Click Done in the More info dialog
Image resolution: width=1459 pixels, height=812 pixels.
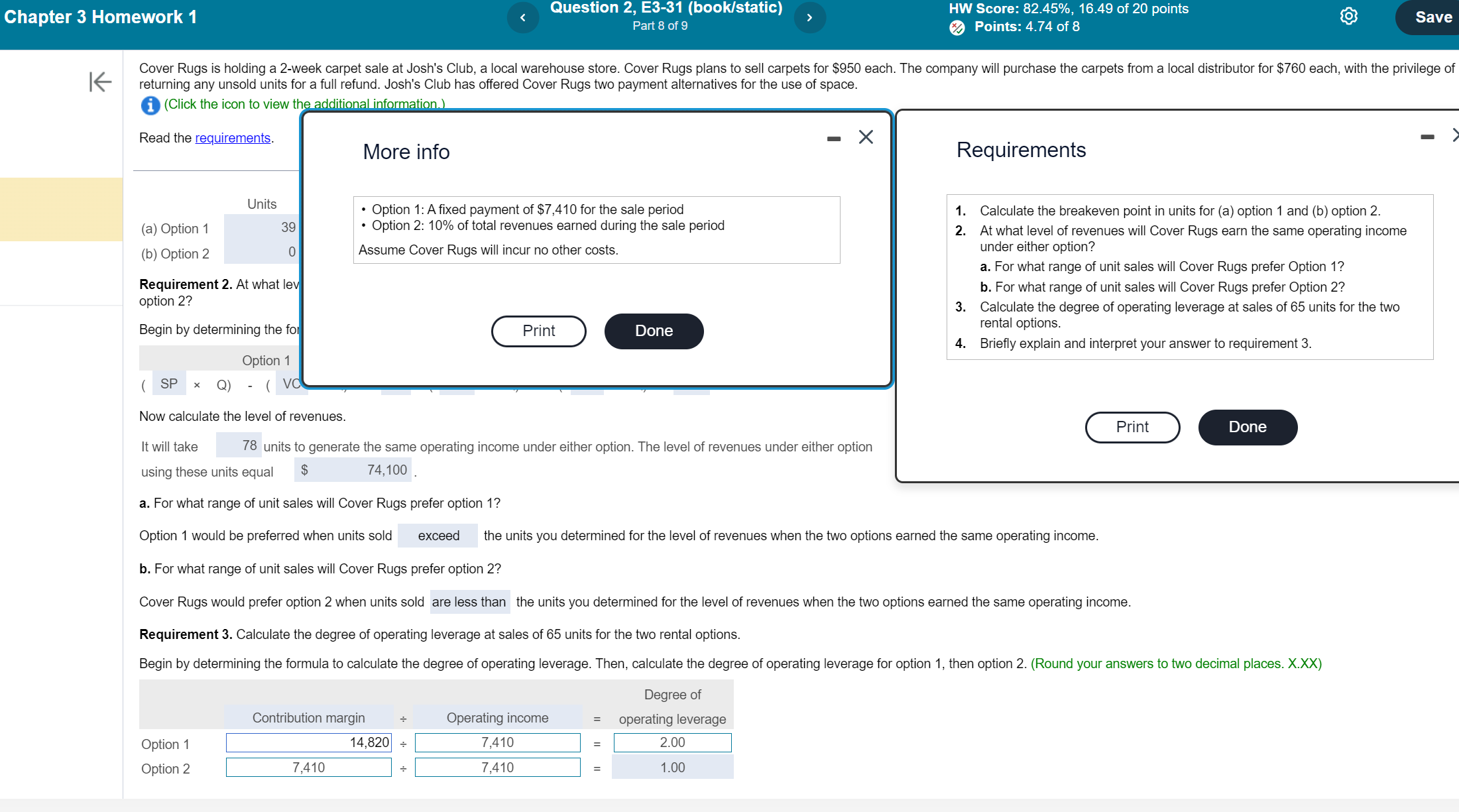point(653,331)
